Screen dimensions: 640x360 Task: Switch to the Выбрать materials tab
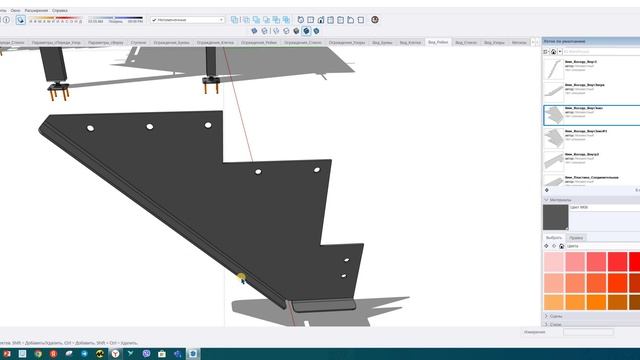[554, 238]
